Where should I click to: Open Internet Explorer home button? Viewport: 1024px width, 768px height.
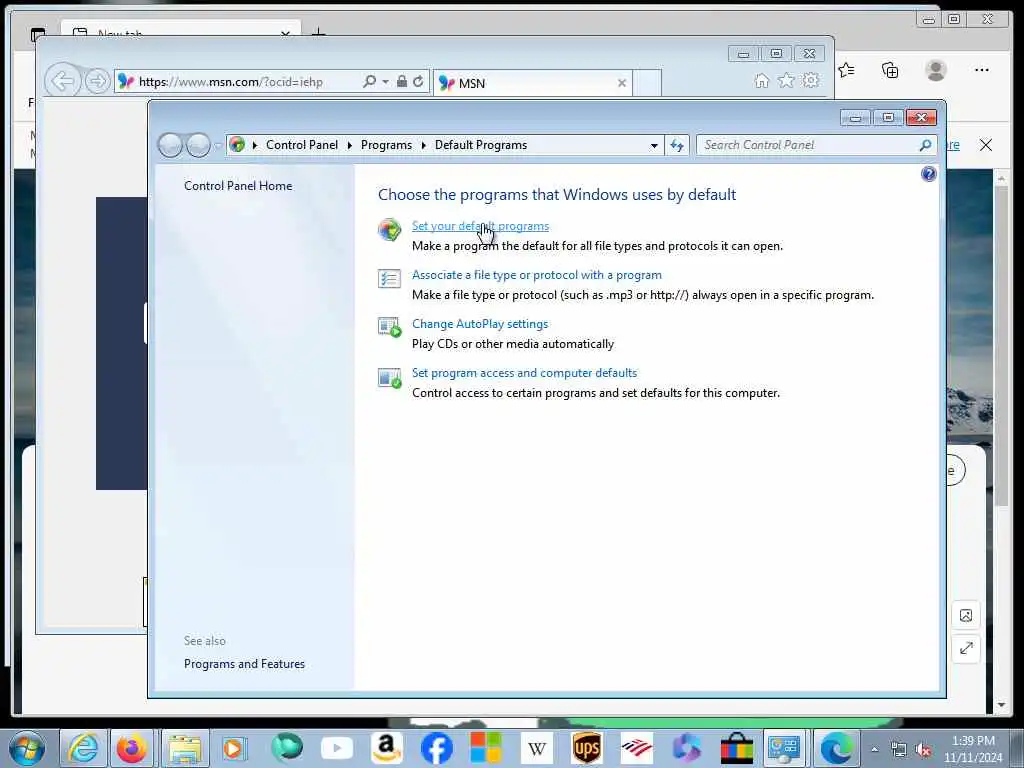coord(761,81)
